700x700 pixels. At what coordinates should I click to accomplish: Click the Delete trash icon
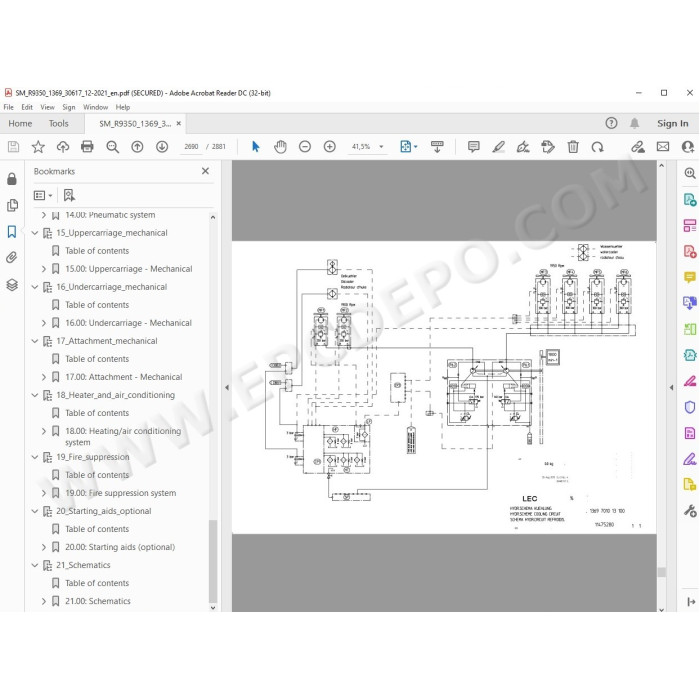[x=573, y=146]
